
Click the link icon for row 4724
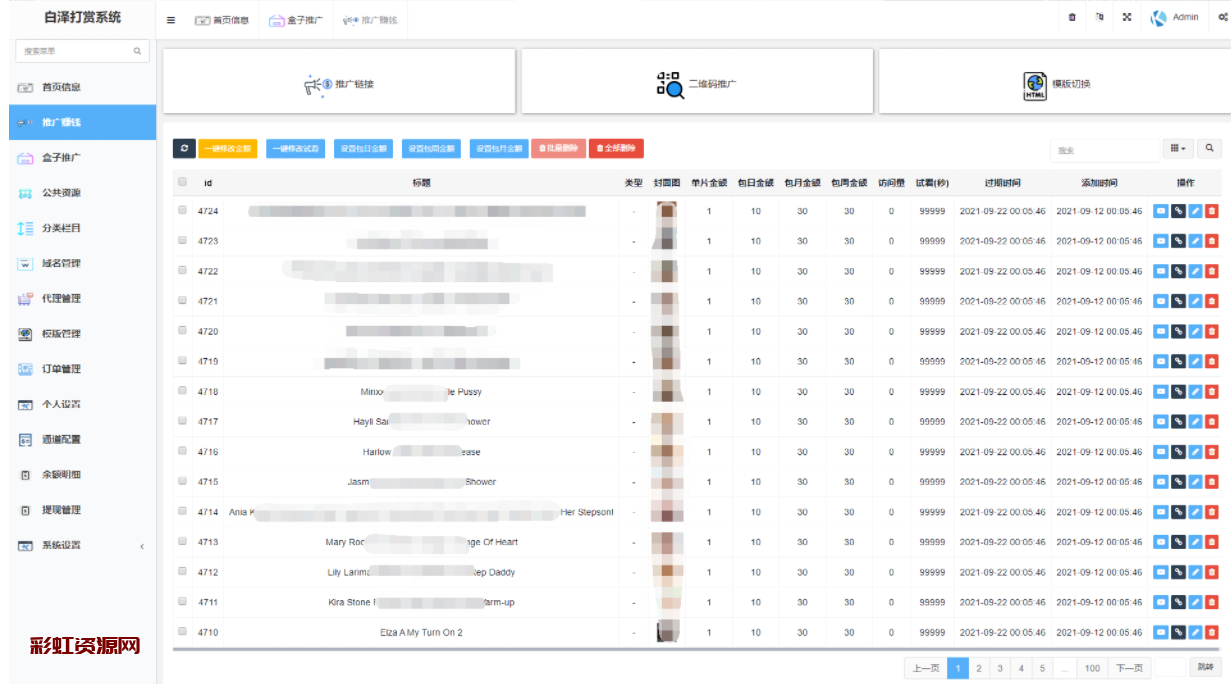click(1178, 211)
